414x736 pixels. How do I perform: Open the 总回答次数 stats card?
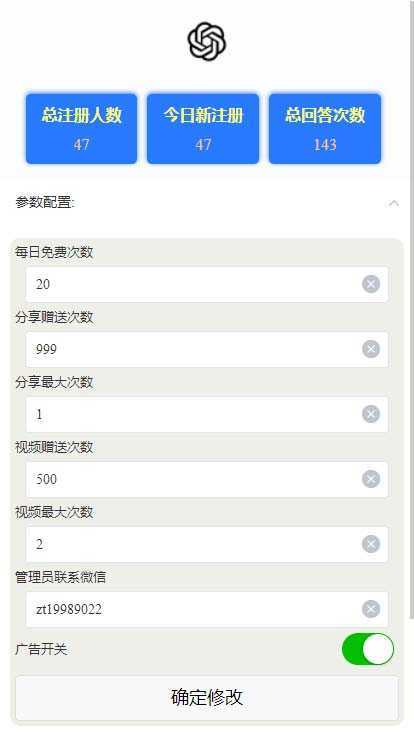(325, 129)
